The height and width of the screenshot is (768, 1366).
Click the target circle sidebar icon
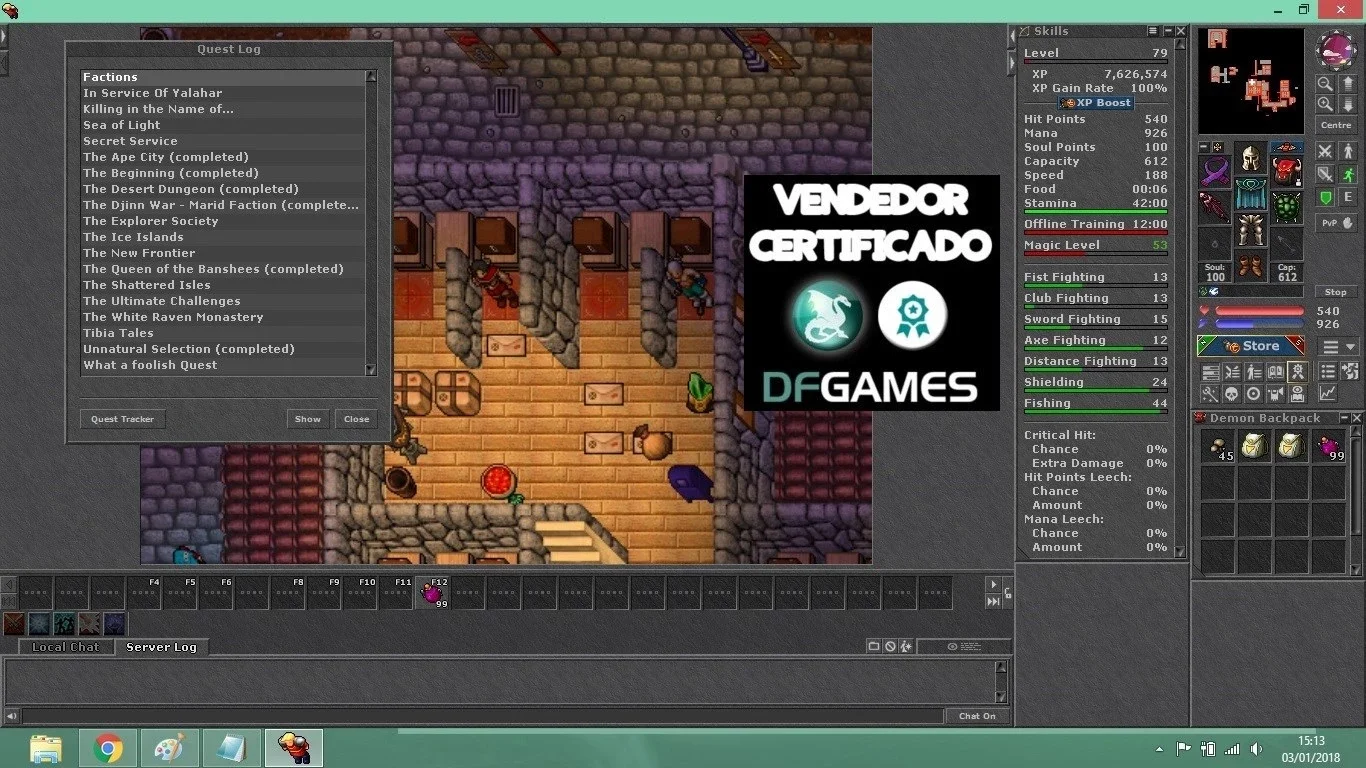(x=1253, y=394)
